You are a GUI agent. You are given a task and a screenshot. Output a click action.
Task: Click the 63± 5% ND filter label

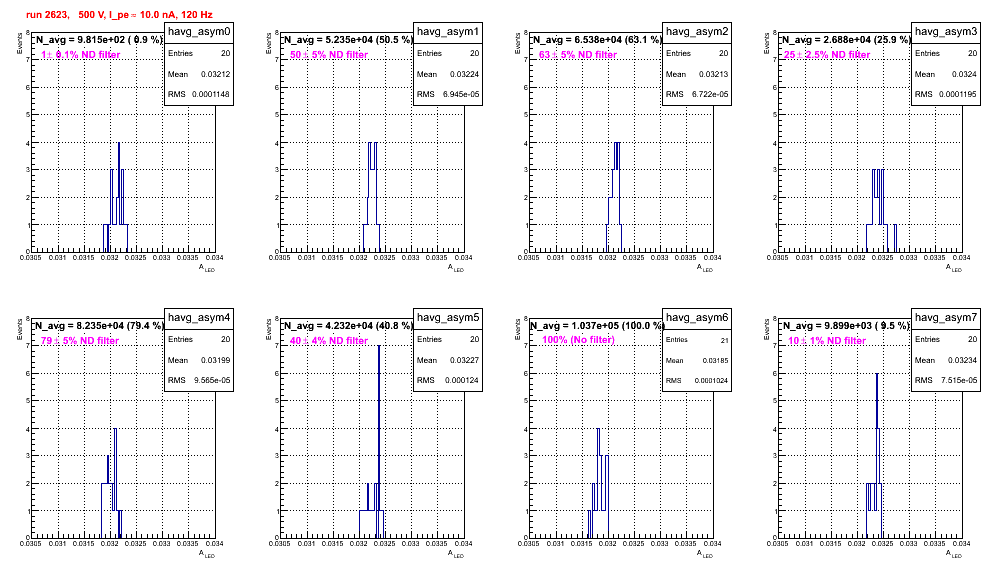point(578,55)
